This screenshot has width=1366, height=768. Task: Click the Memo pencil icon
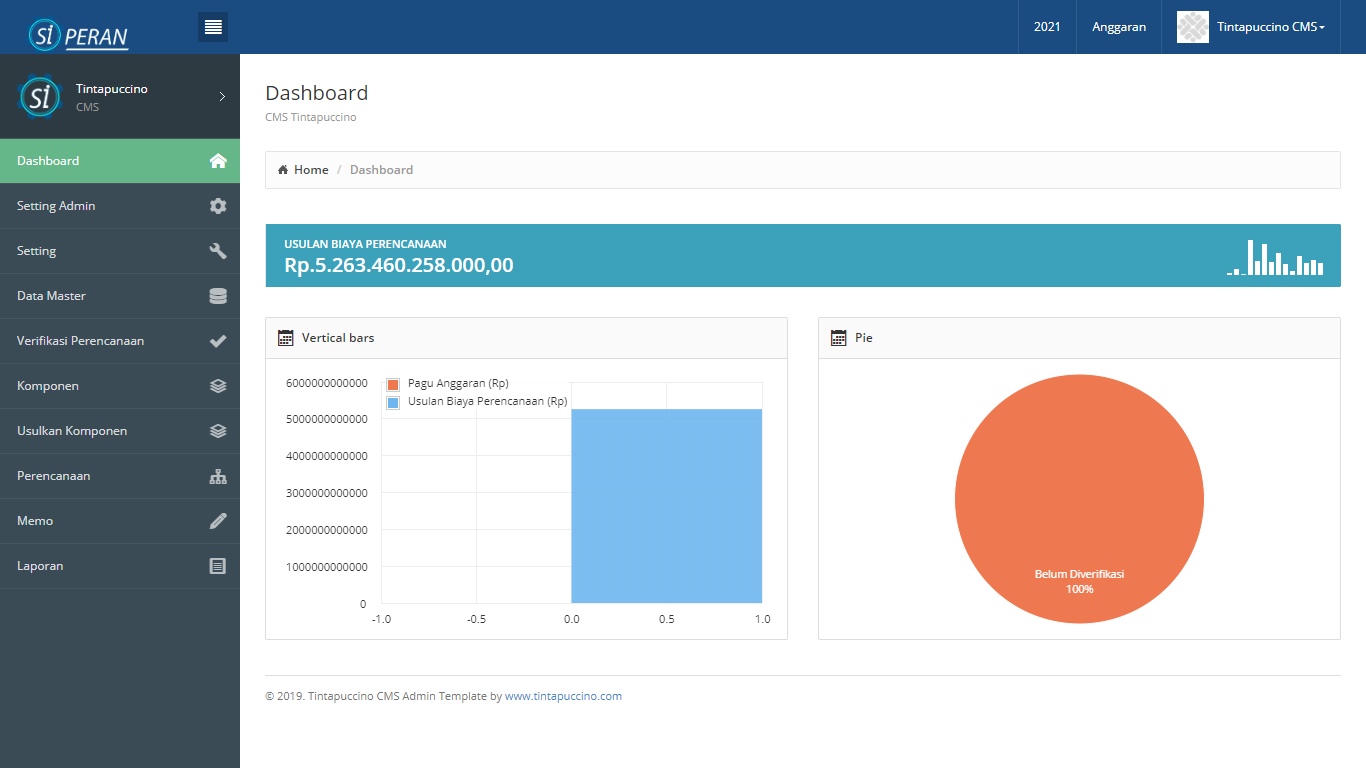(x=218, y=521)
